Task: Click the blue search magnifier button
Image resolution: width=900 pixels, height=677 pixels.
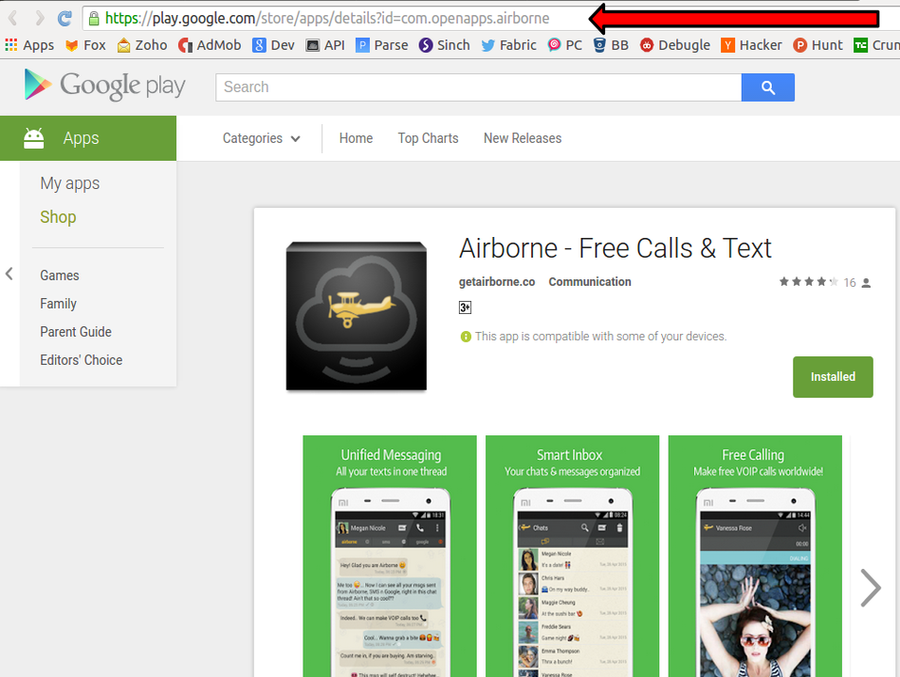Action: coord(768,87)
